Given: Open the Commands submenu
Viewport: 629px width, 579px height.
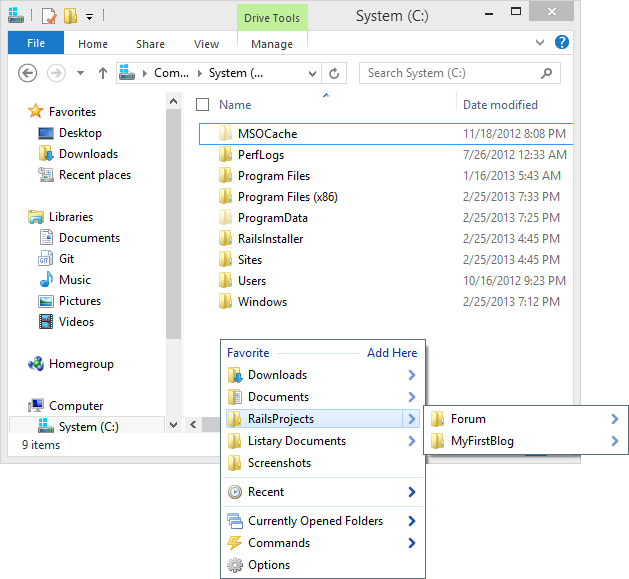Looking at the screenshot, I should coord(323,543).
